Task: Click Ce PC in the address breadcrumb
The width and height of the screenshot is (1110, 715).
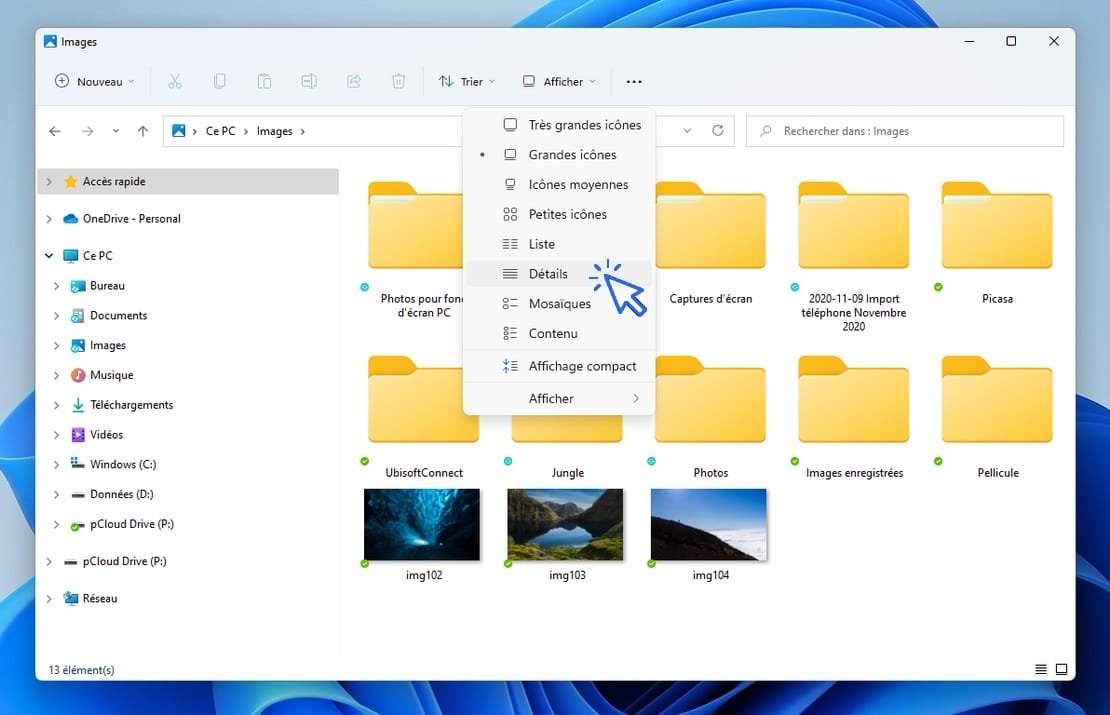Action: pos(220,131)
